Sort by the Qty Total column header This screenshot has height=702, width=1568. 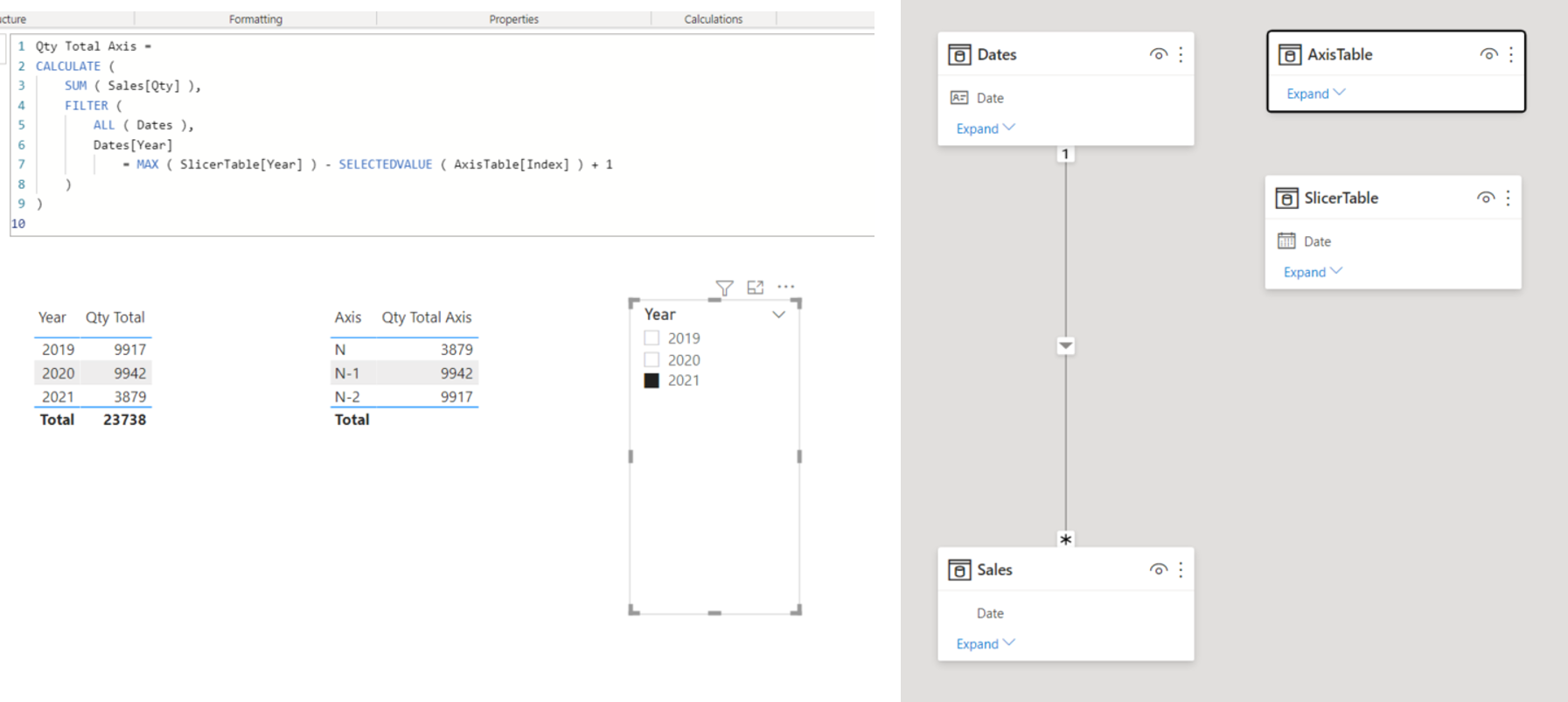115,317
